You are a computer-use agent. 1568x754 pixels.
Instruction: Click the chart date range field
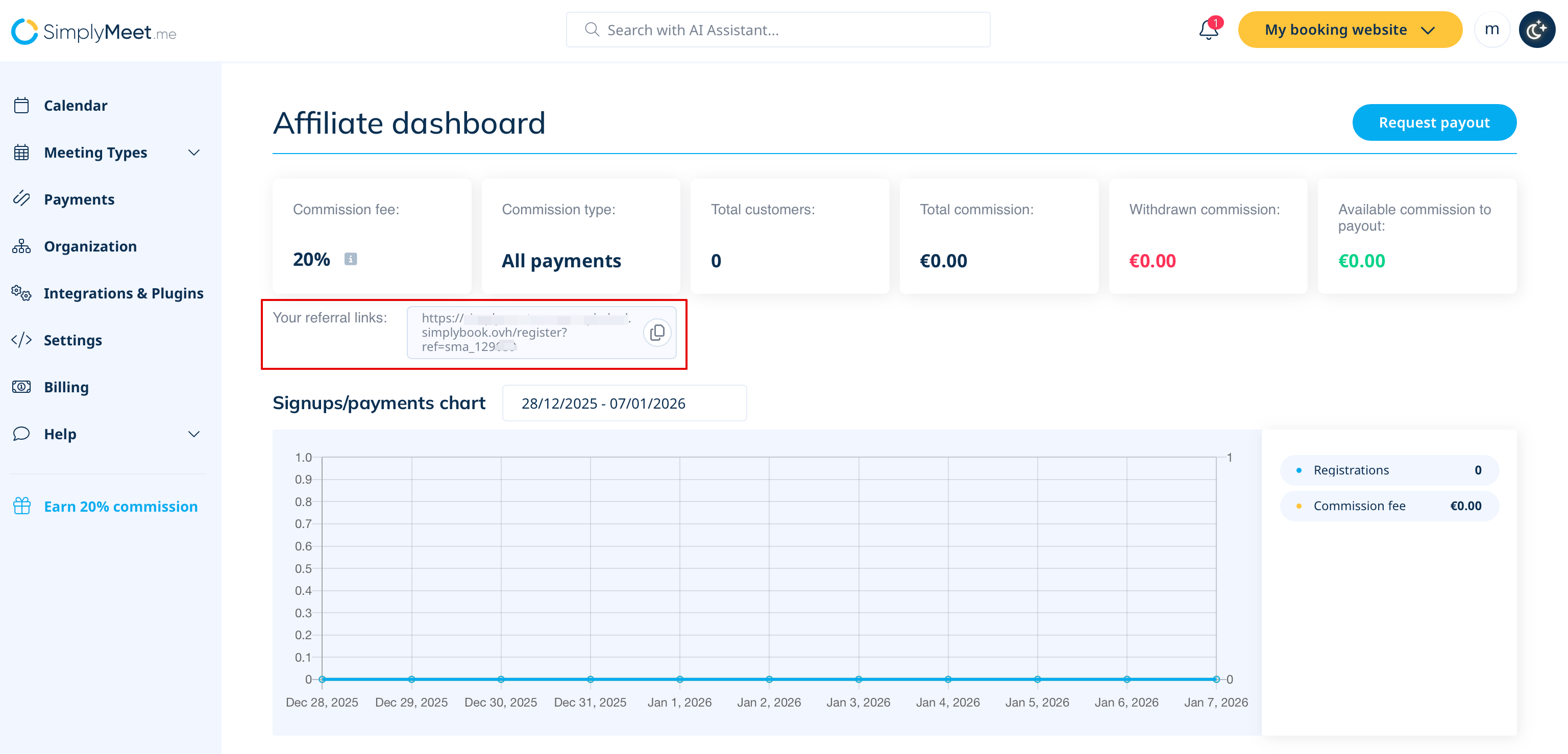[x=624, y=404]
